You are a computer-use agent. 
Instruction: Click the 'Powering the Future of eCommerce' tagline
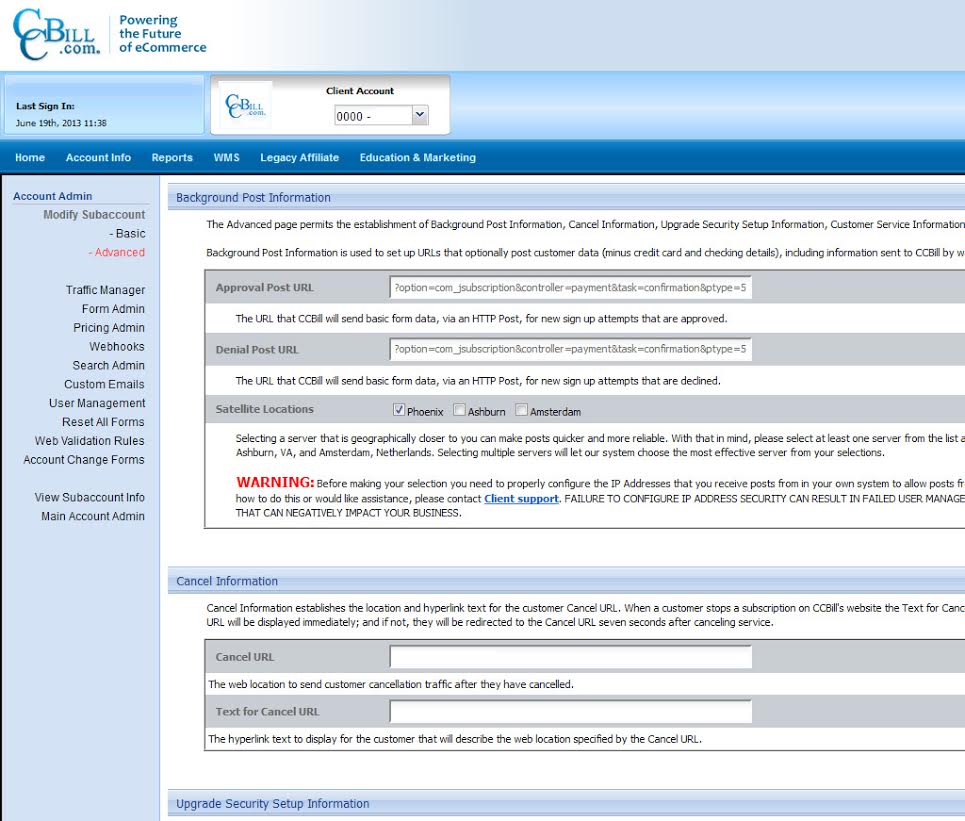[x=162, y=34]
